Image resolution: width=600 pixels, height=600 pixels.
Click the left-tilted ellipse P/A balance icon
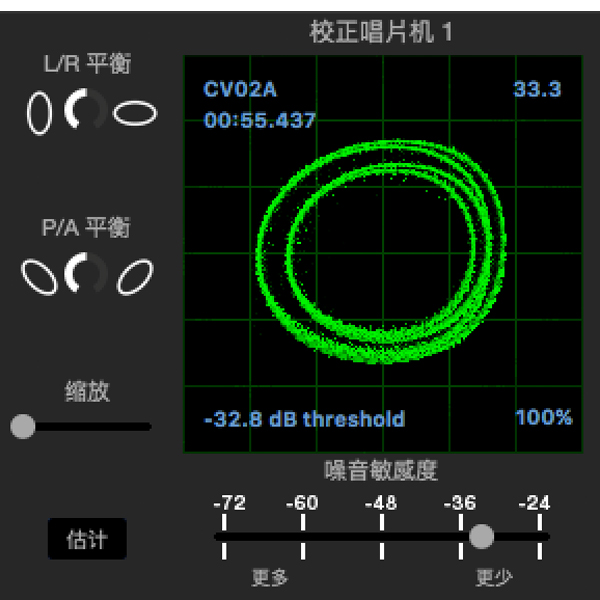point(40,276)
